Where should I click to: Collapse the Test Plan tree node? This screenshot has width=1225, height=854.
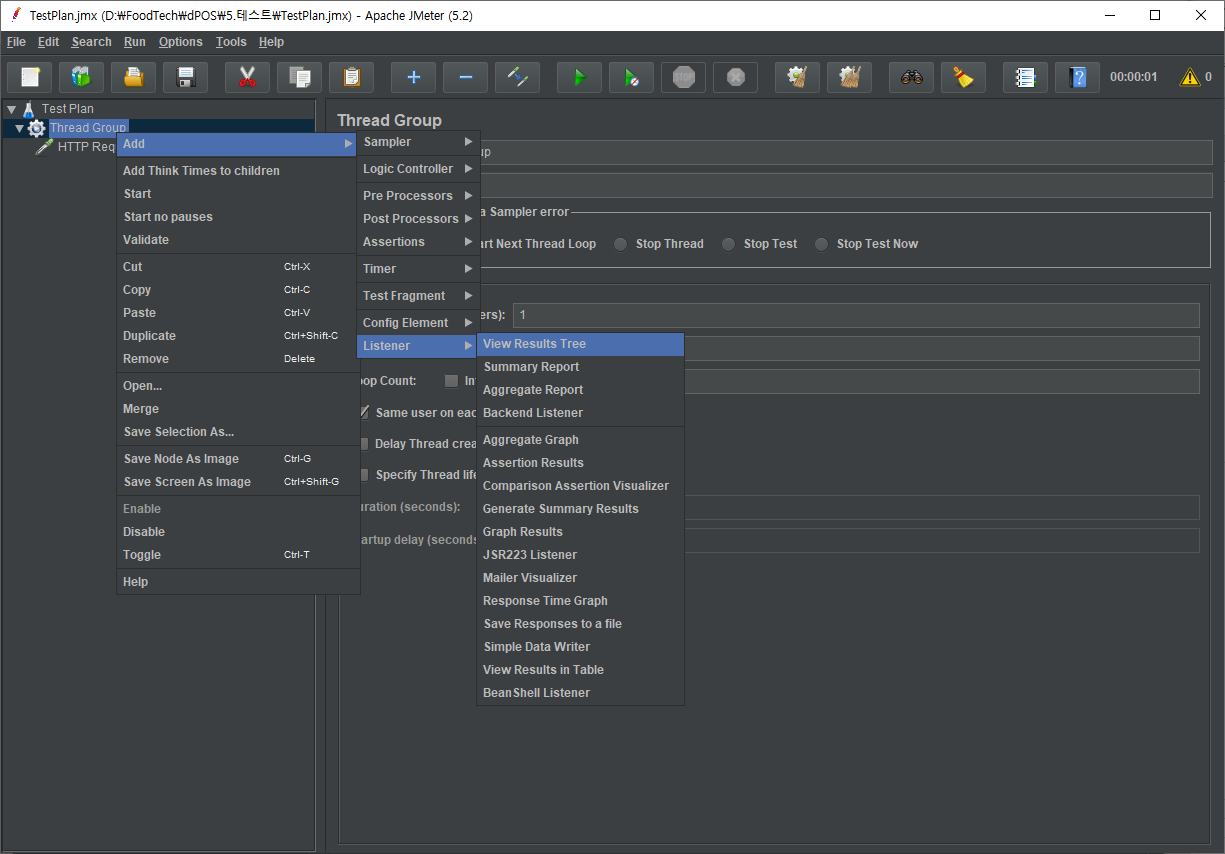pyautogui.click(x=11, y=109)
